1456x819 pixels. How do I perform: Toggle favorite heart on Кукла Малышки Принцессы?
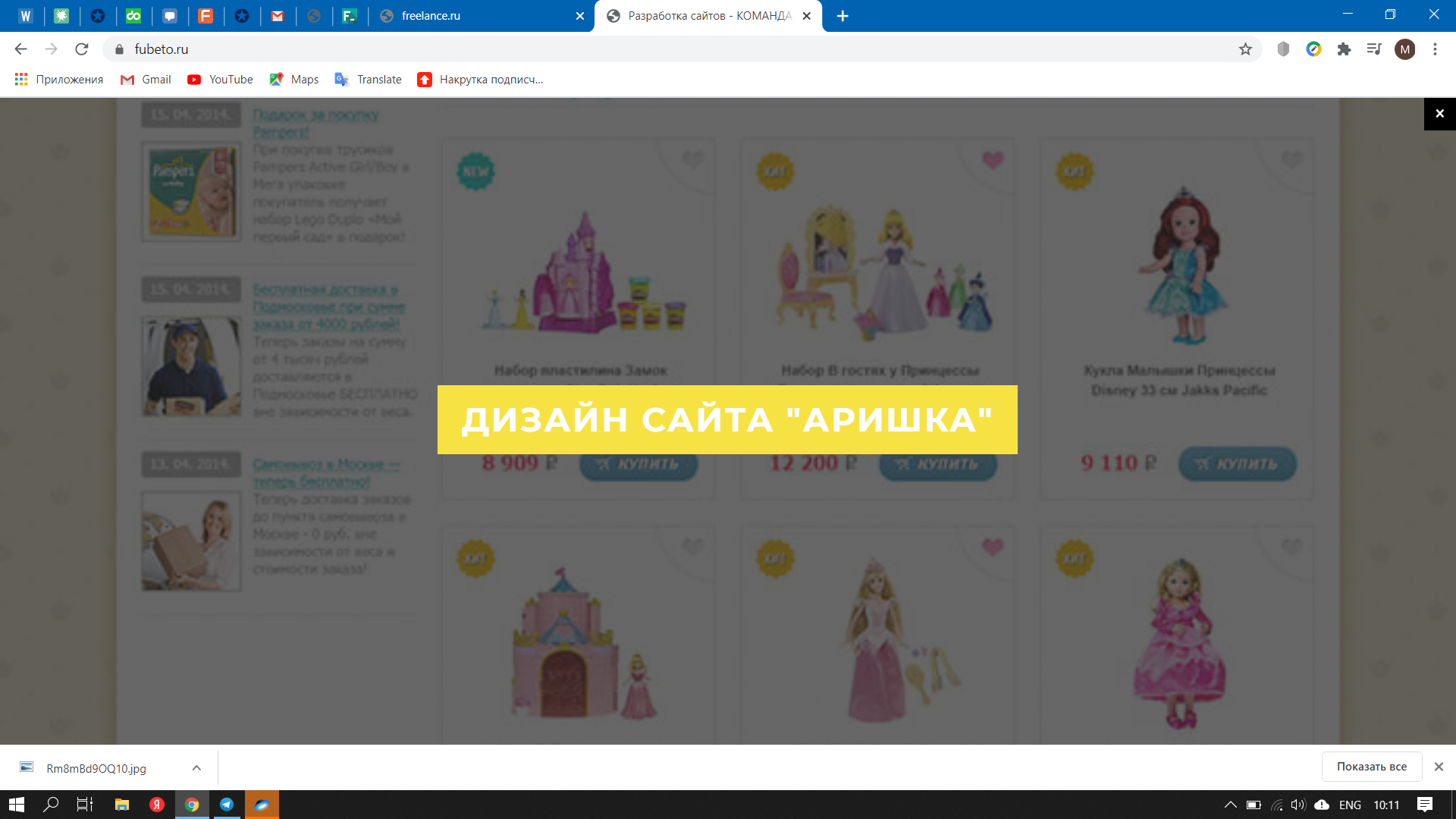pos(1291,160)
